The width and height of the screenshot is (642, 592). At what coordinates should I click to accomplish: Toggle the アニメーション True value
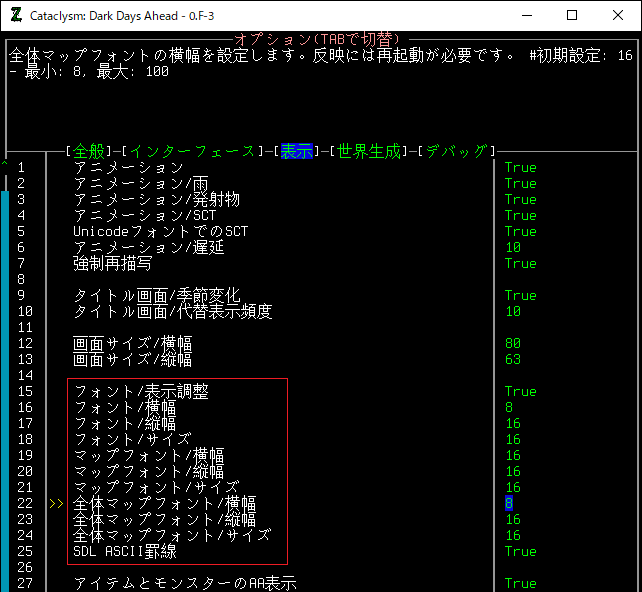[520, 168]
